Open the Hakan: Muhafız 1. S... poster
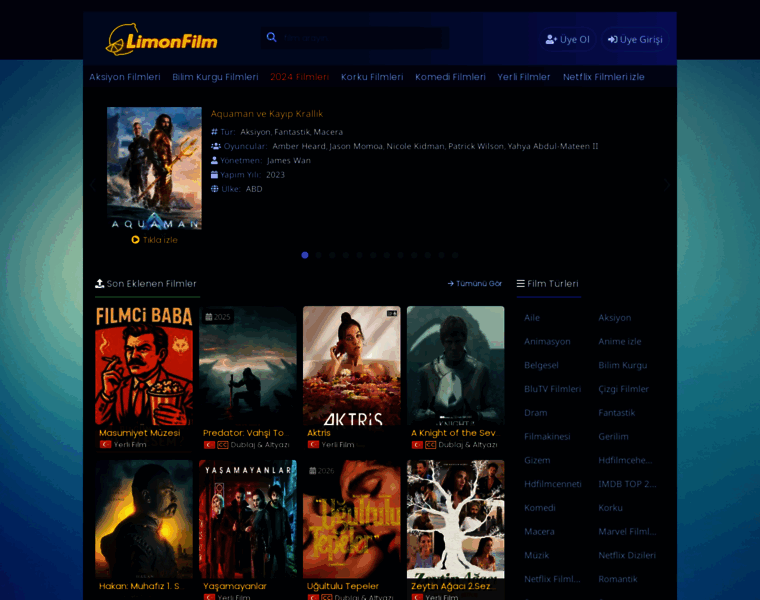The width and height of the screenshot is (760, 600). (144, 519)
